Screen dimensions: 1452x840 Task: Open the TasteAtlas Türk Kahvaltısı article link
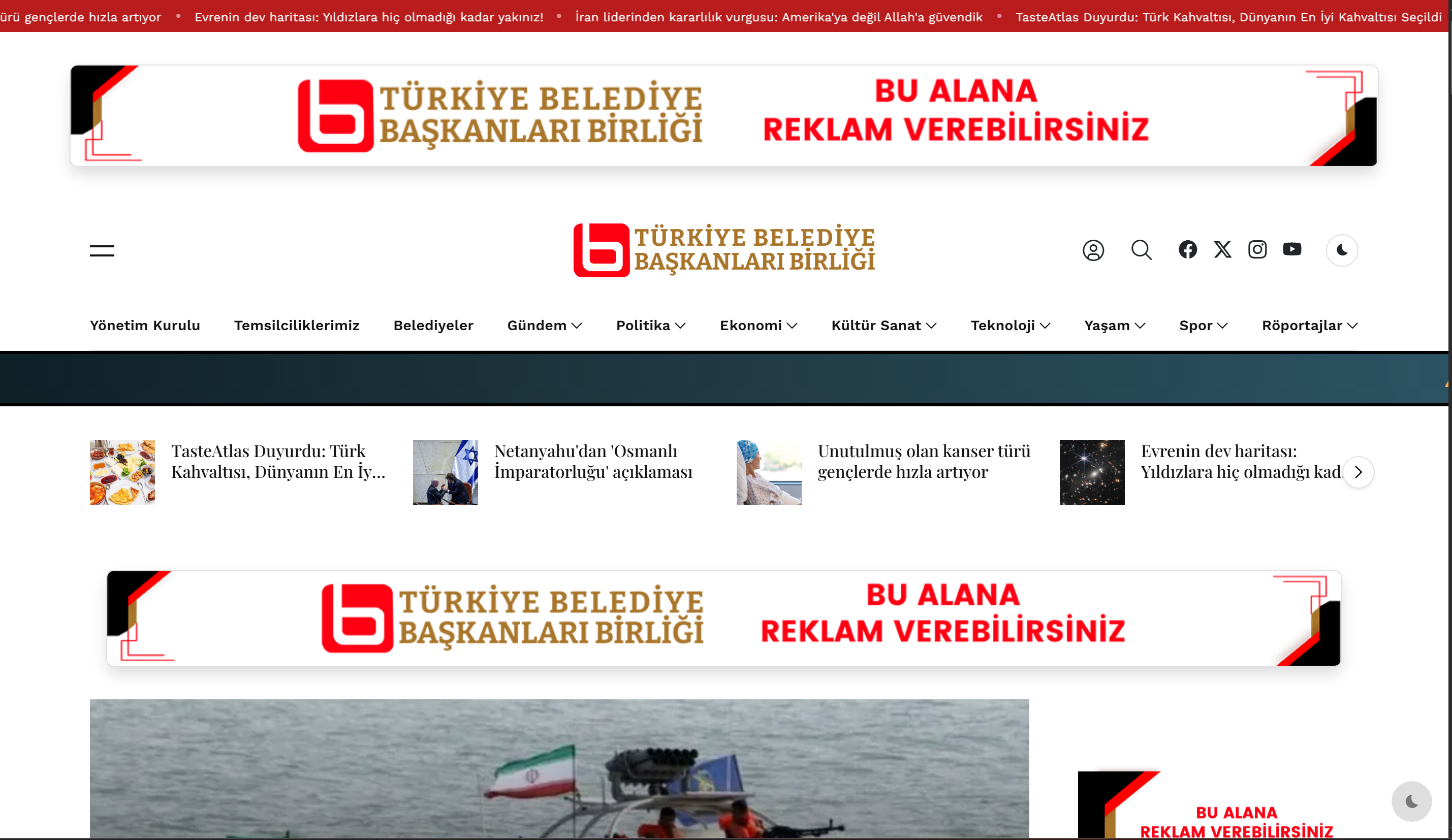[278, 462]
